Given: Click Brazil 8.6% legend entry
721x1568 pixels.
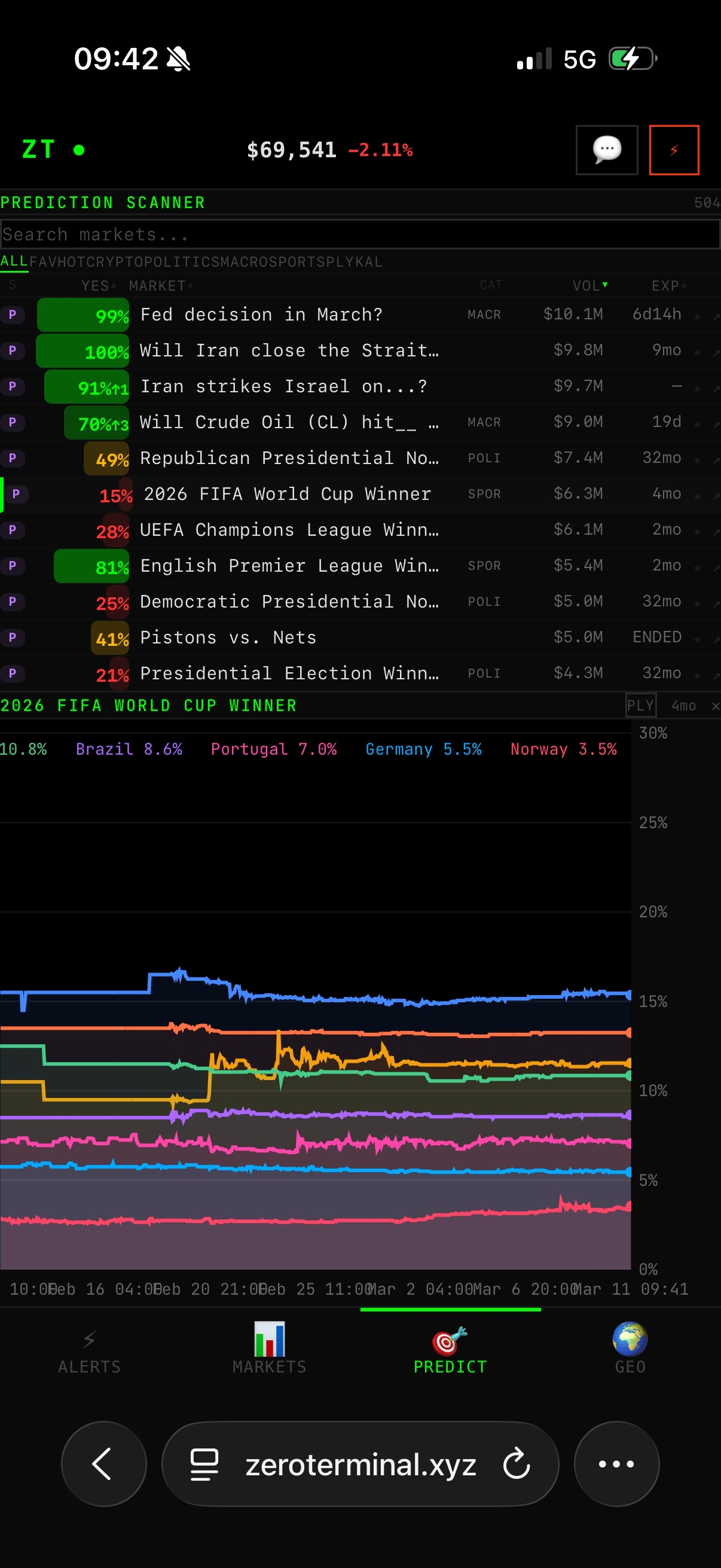Looking at the screenshot, I should [x=129, y=749].
